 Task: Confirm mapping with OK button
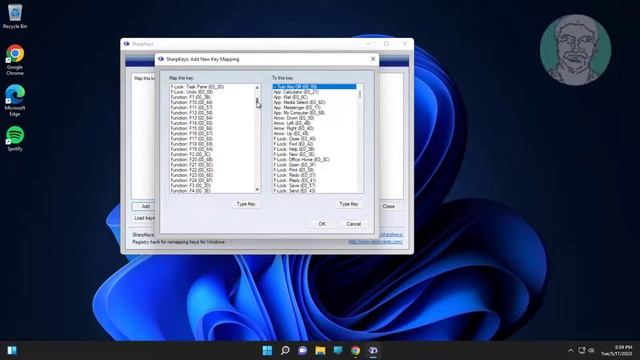(322, 224)
